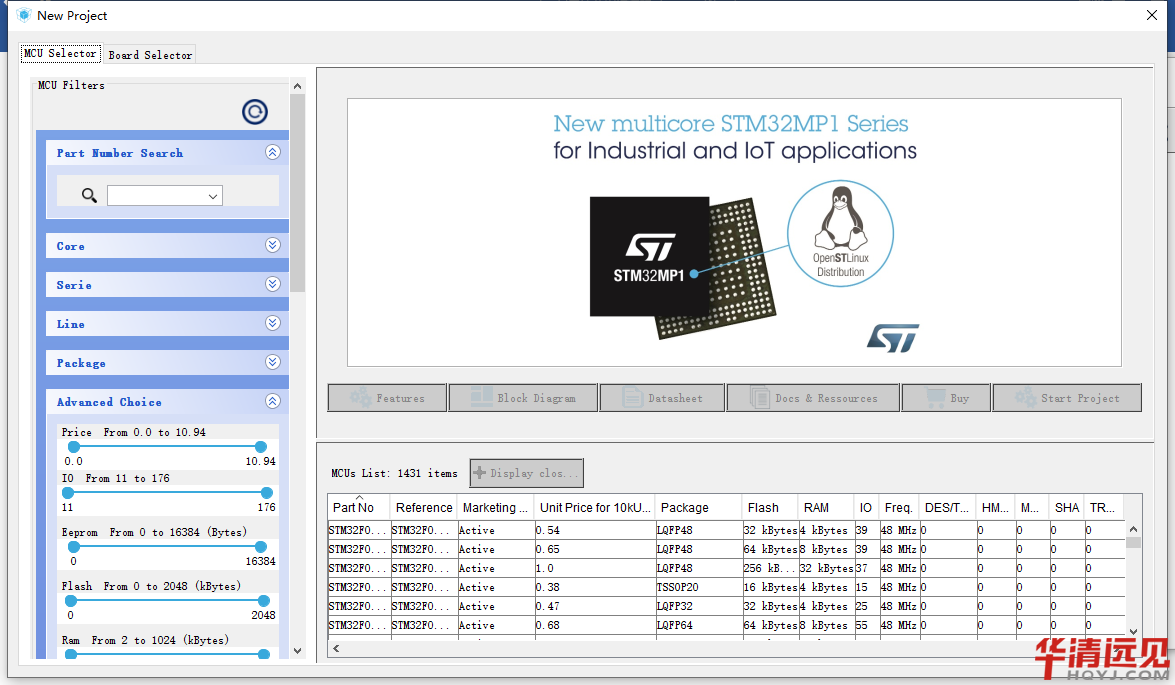Viewport: 1175px width, 685px height.
Task: Open Docs & Ressources
Action: pos(813,398)
